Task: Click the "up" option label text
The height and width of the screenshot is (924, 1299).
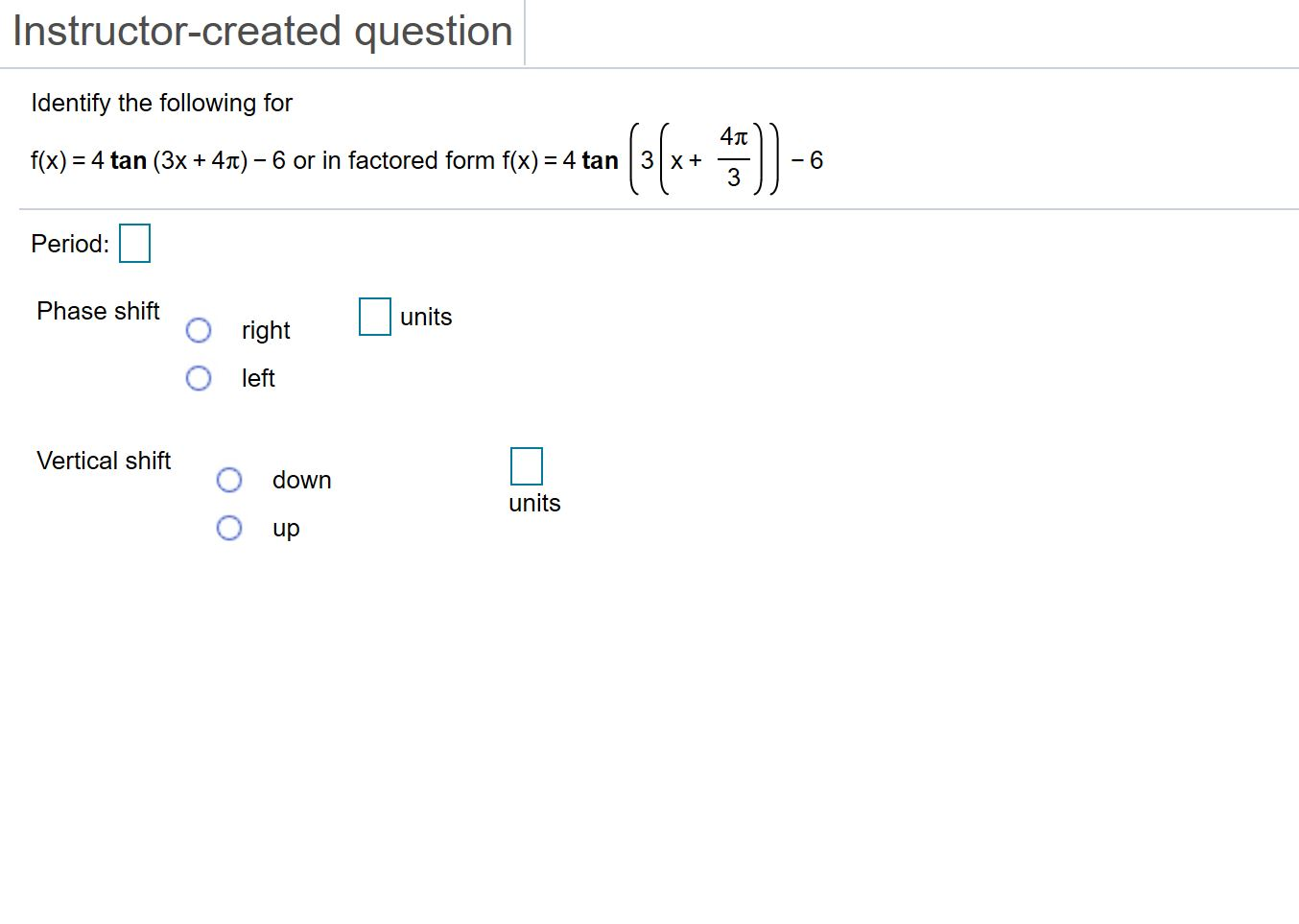Action: click(285, 528)
